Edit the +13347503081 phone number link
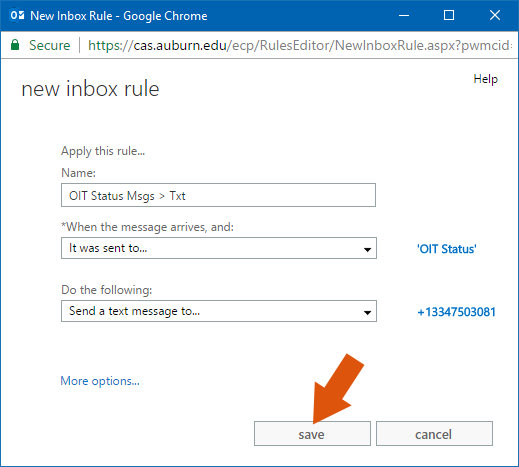Screen dimensions: 519x467 pyautogui.click(x=456, y=312)
